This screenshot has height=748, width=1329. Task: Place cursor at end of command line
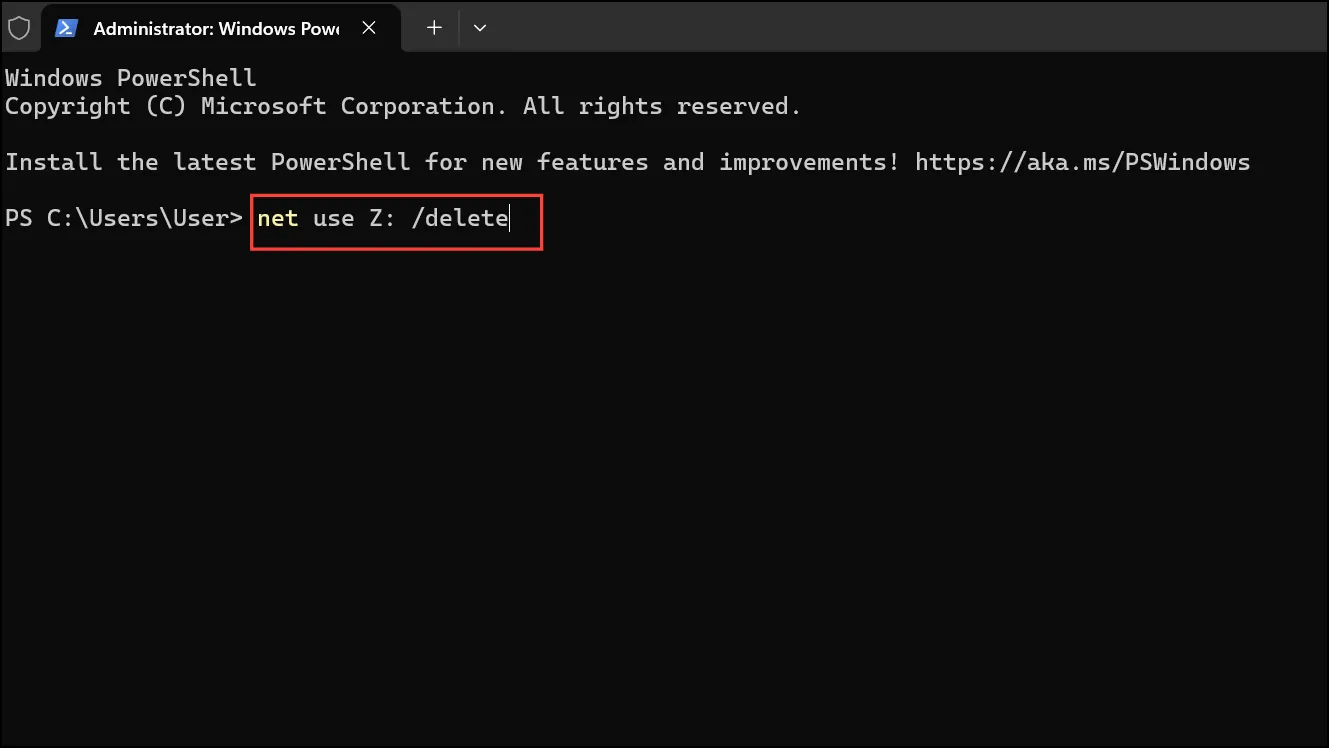[x=511, y=218]
